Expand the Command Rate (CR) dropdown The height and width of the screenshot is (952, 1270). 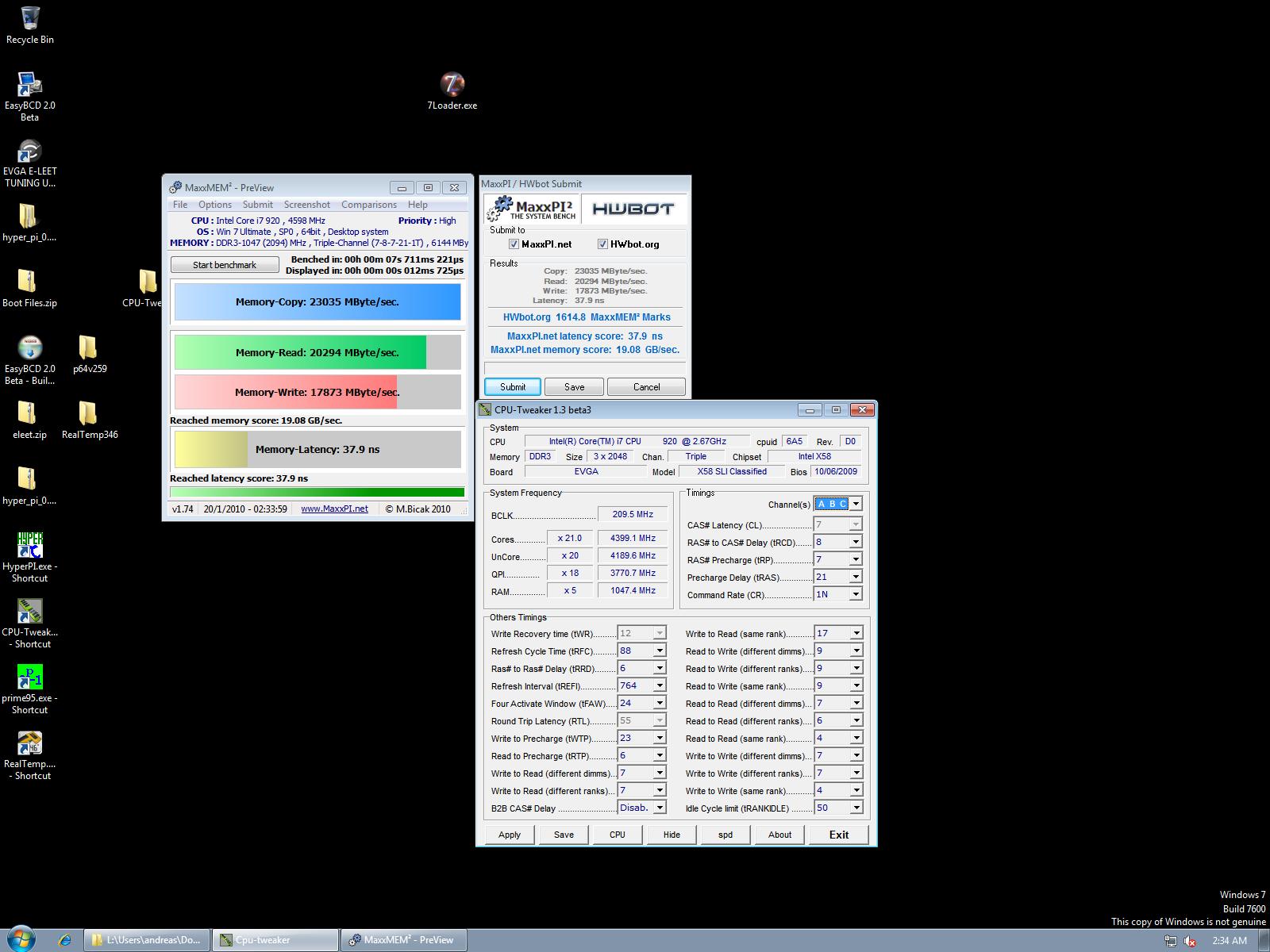(x=856, y=594)
